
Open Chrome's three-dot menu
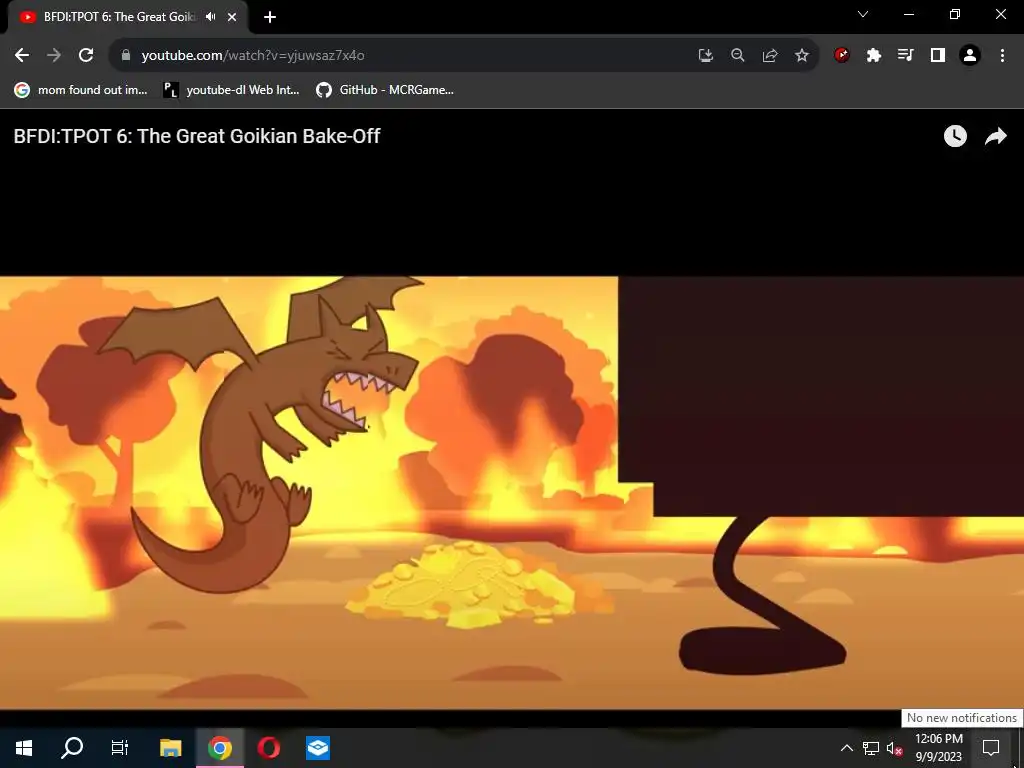point(1002,55)
